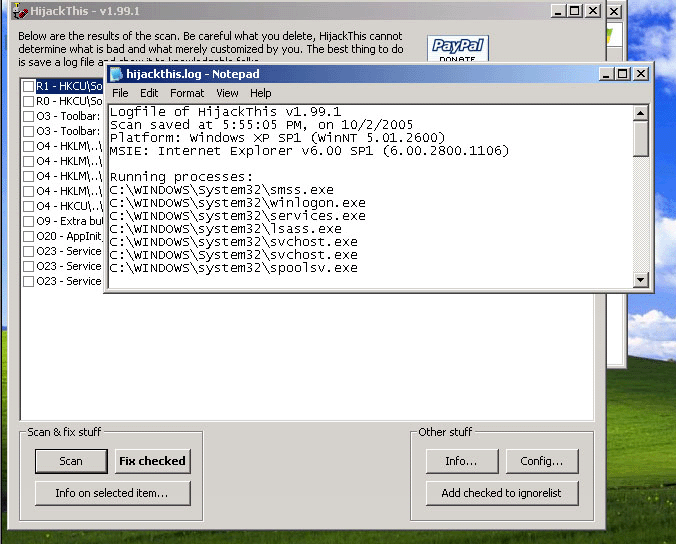Tick the last O23 - Service checkbox
Screen dimensions: 676x544
(x=28, y=281)
